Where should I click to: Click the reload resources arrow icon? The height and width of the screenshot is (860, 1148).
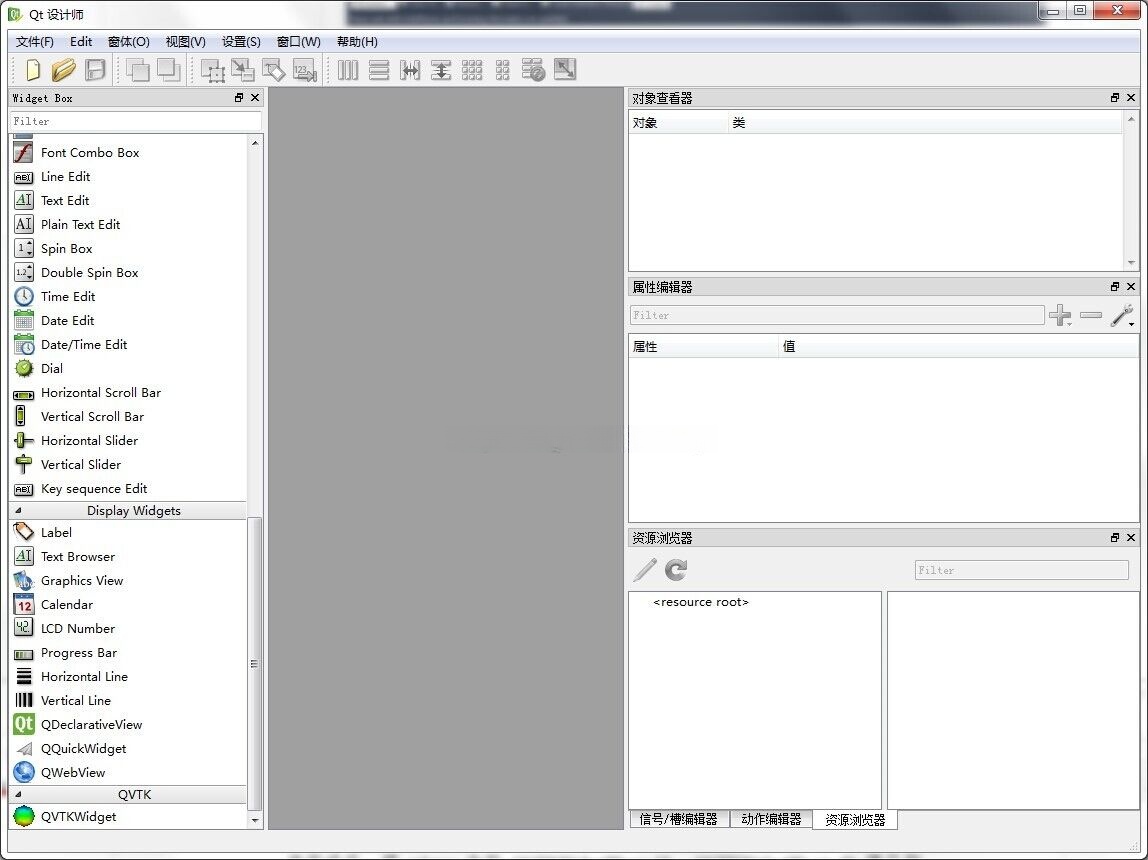[676, 569]
